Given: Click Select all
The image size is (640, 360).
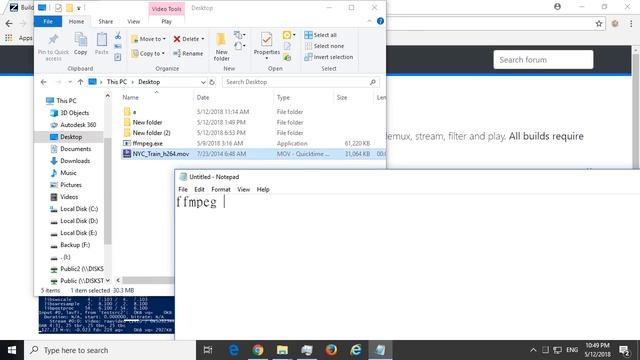Looking at the screenshot, I should (320, 35).
